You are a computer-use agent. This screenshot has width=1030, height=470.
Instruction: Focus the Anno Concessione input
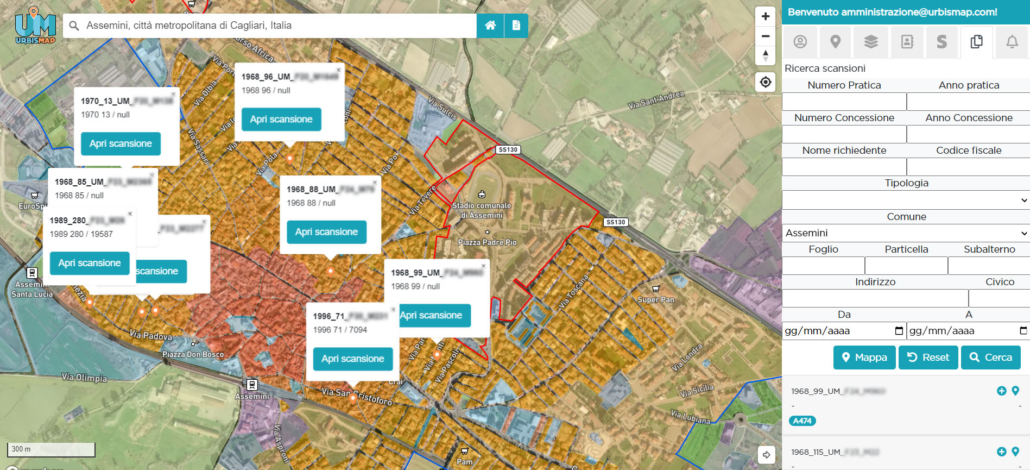point(968,135)
